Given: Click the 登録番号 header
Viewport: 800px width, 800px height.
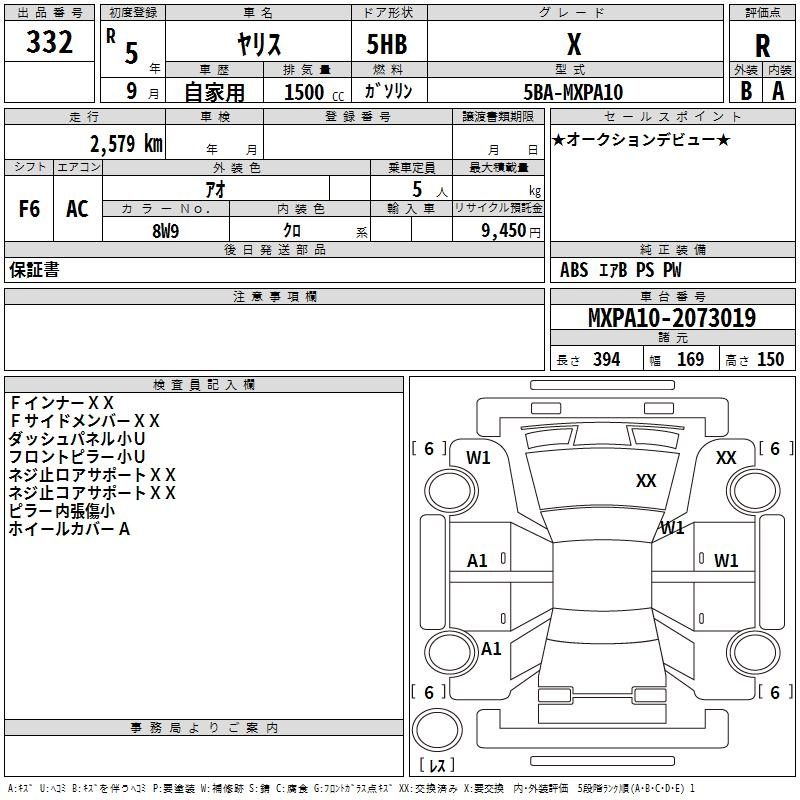Looking at the screenshot, I should pyautogui.click(x=358, y=116).
